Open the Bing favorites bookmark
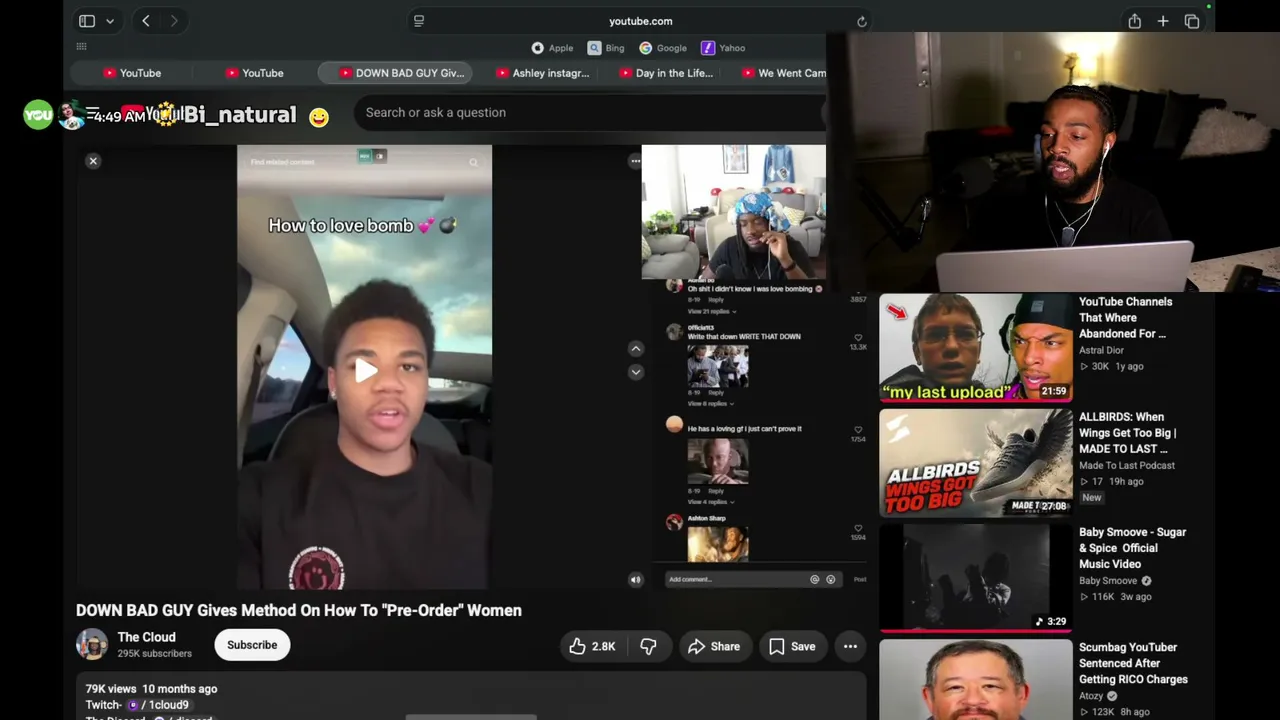Screen dimensions: 1280x720 point(606,48)
